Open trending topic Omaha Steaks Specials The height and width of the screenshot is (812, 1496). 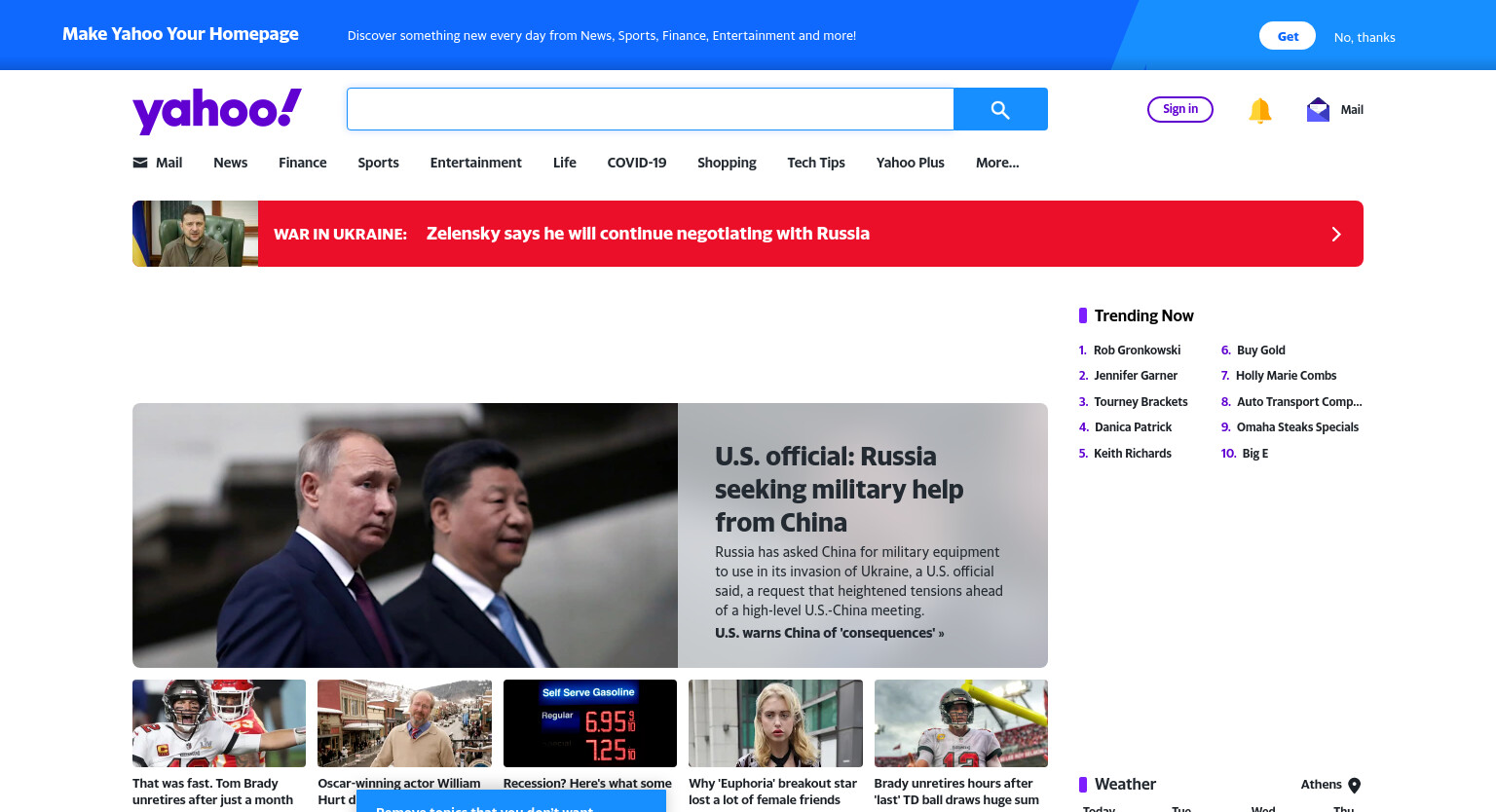click(x=1297, y=427)
